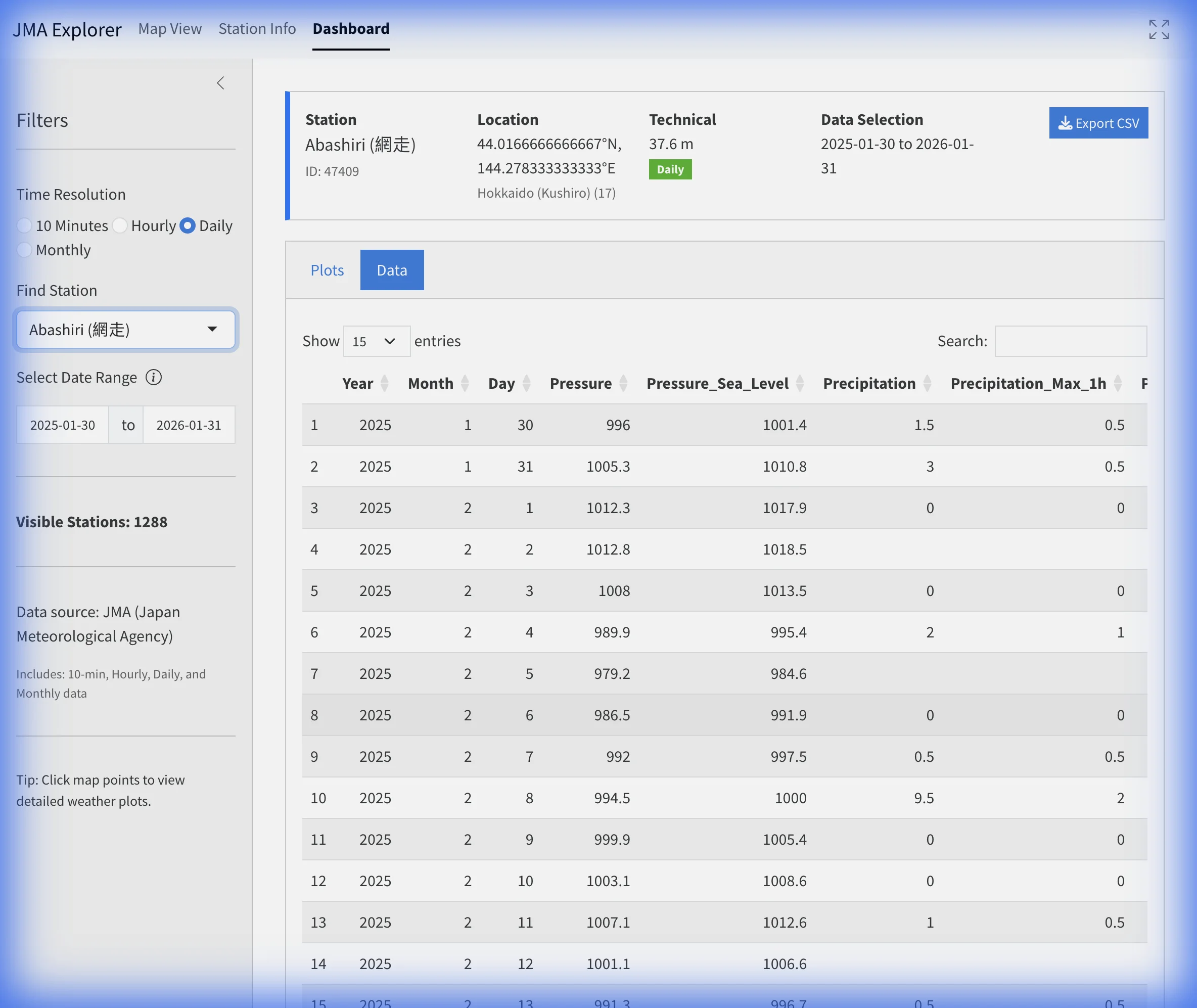The width and height of the screenshot is (1197, 1008).
Task: Click the Export CSV button
Action: [x=1097, y=123]
